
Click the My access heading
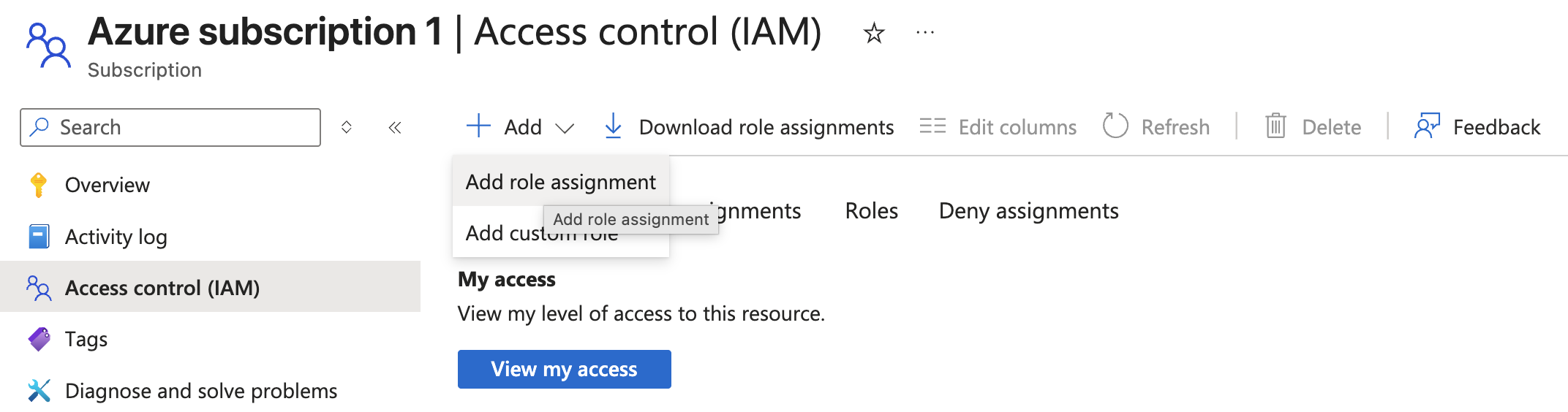pos(507,280)
